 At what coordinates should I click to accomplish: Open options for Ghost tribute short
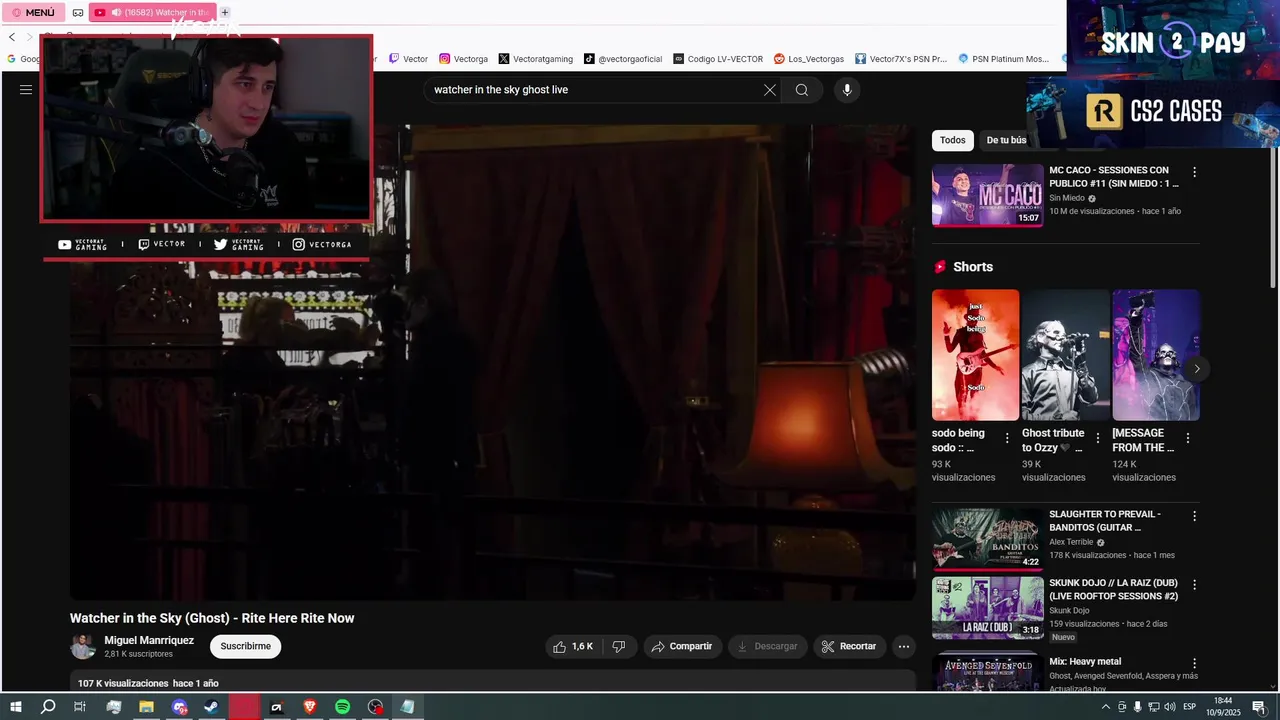[1098, 438]
